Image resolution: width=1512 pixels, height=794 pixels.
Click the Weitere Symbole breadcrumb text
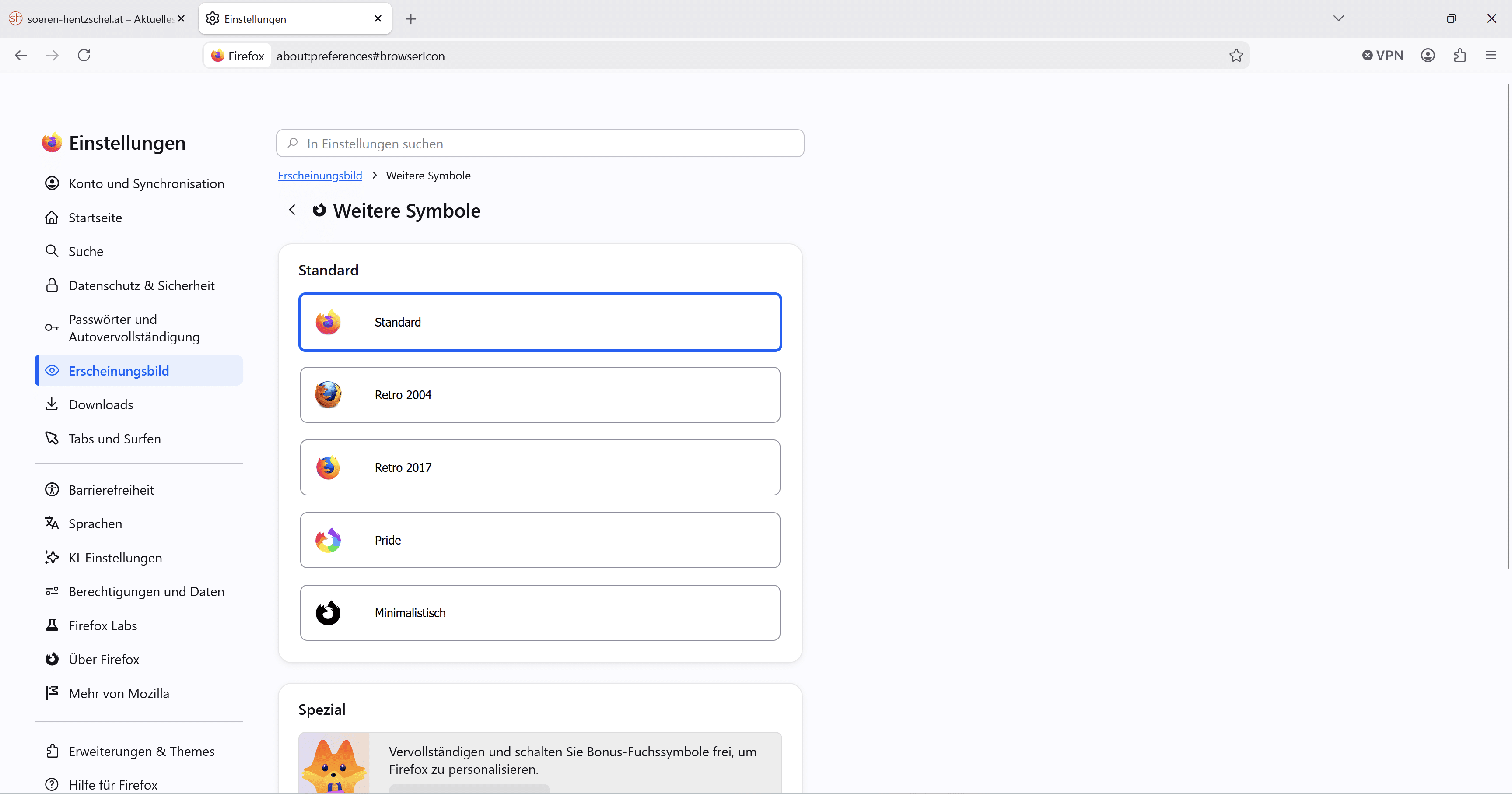[428, 176]
